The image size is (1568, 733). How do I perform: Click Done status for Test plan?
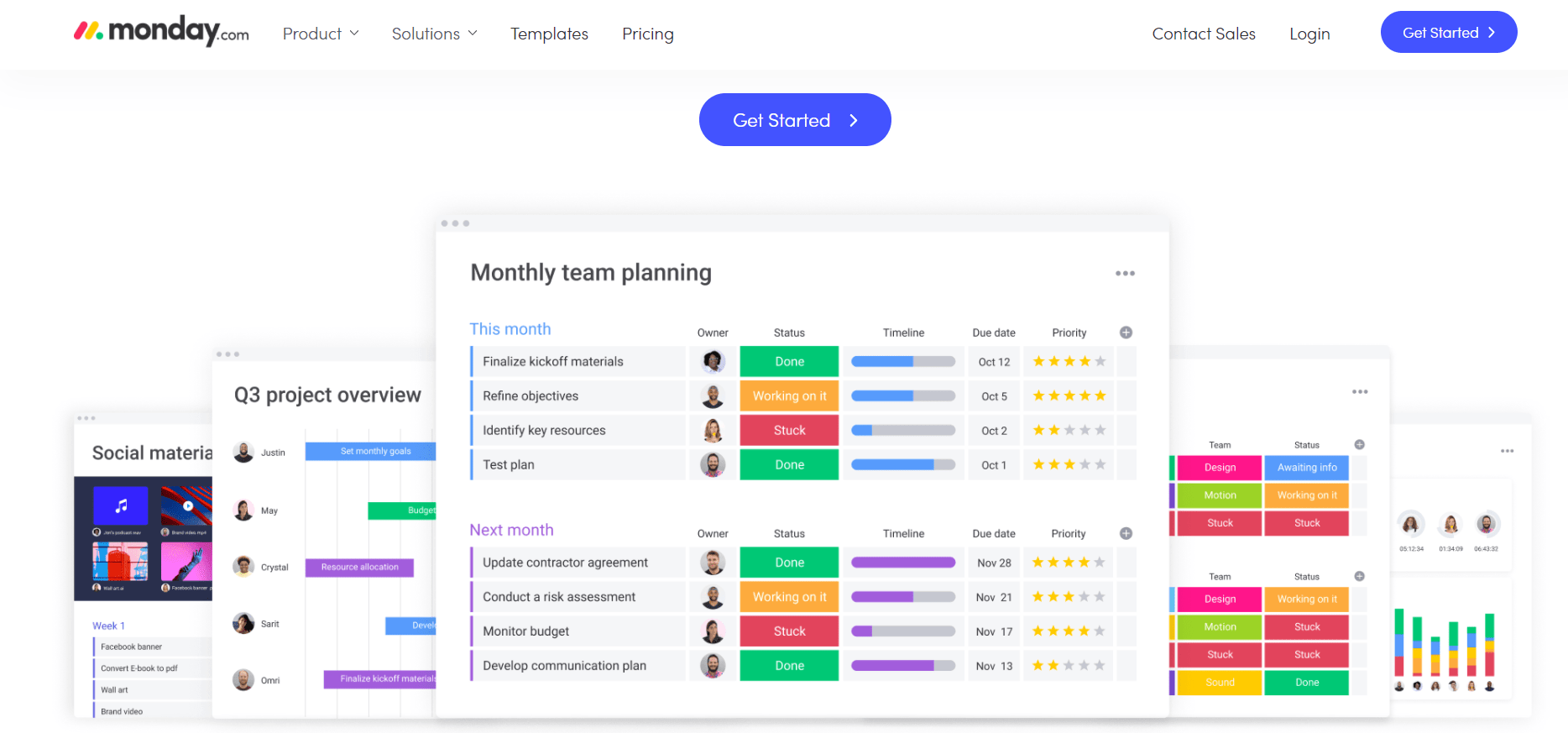tap(789, 464)
